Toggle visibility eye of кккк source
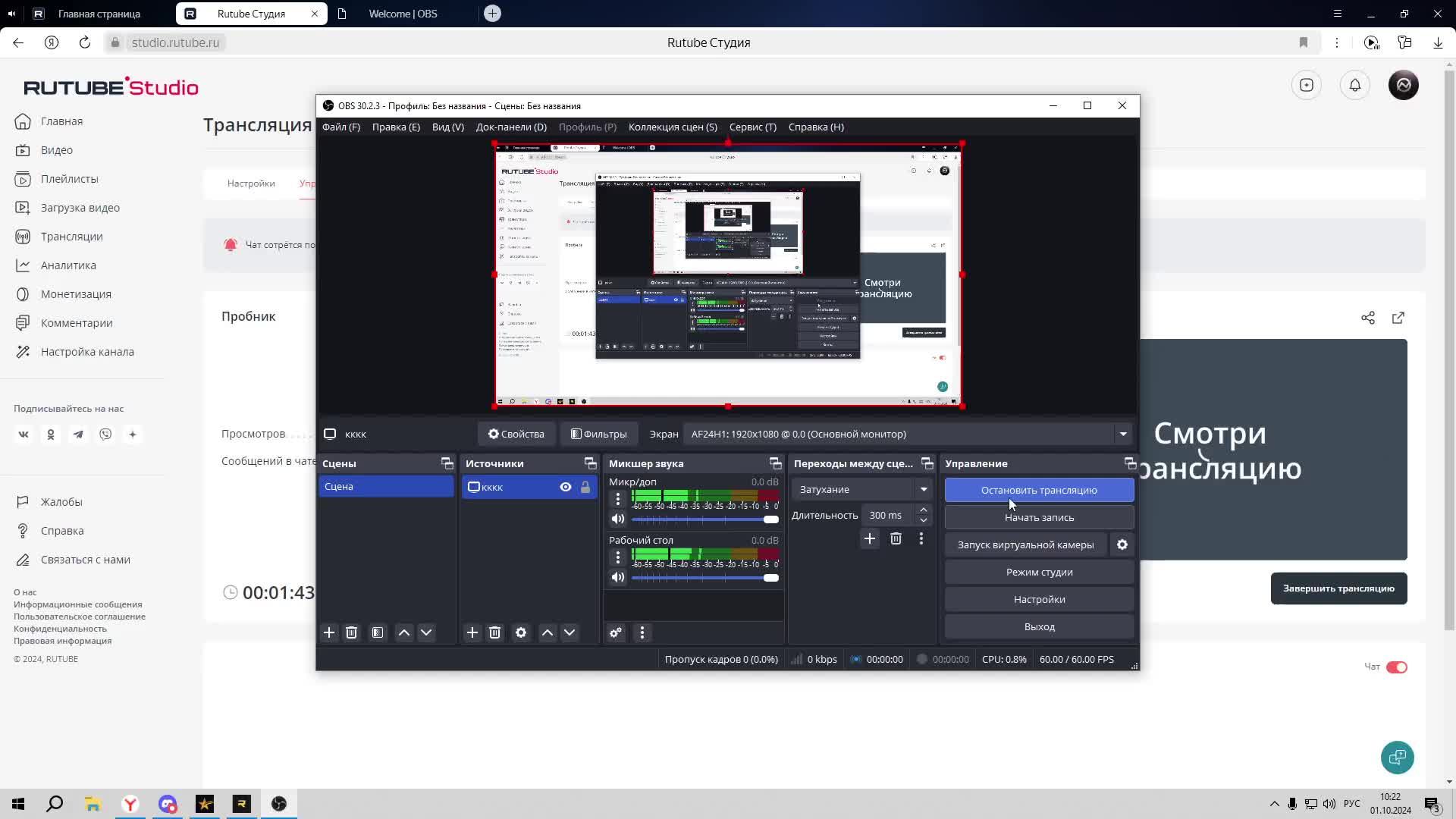 [566, 487]
